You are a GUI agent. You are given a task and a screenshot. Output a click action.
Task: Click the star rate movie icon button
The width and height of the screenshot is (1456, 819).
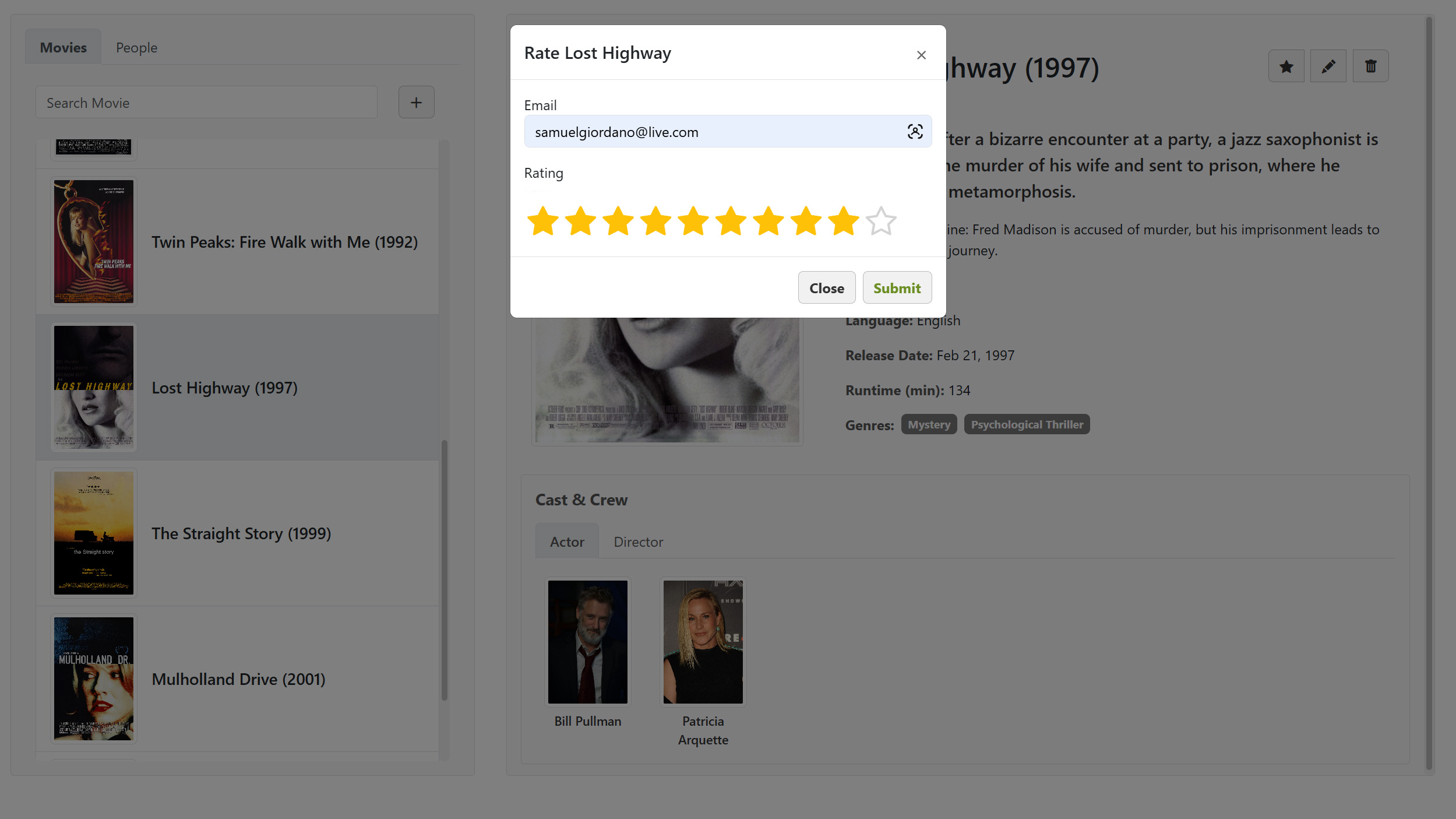tap(1286, 66)
